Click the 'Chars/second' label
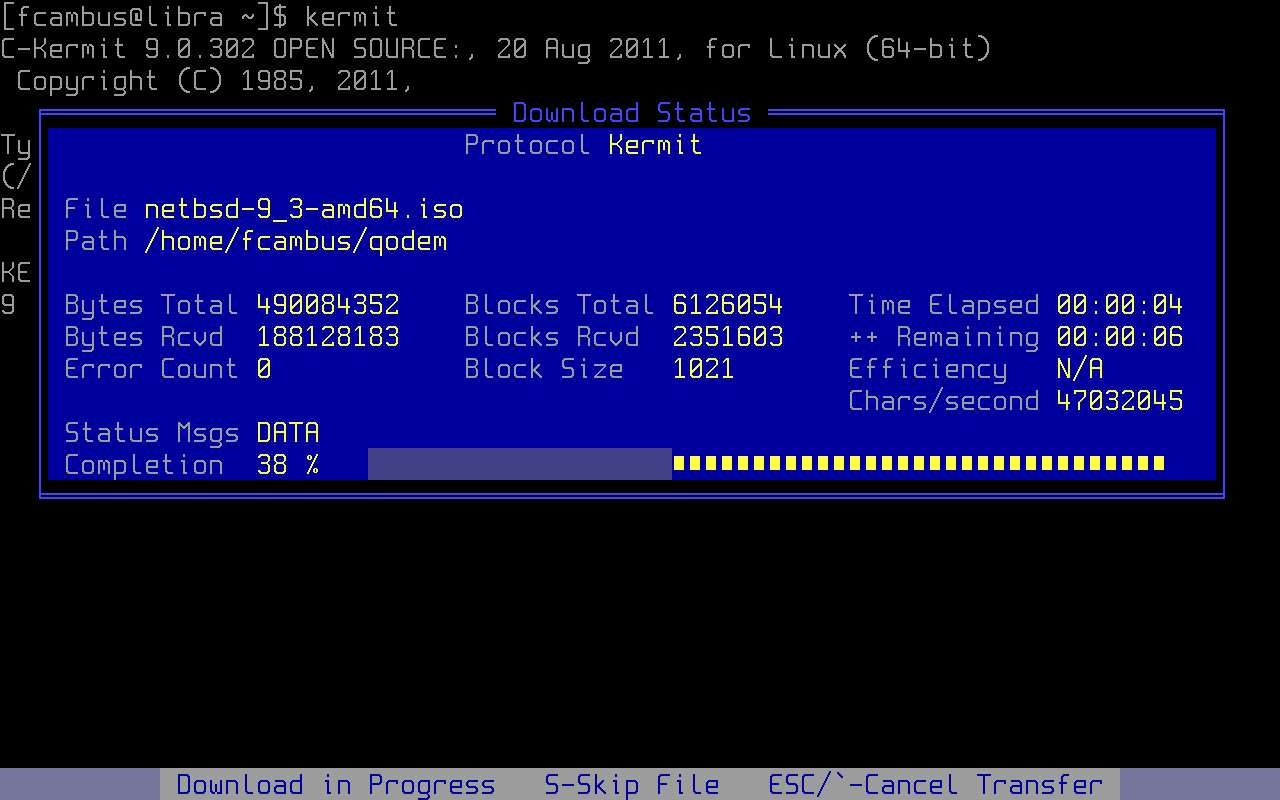The width and height of the screenshot is (1280, 800). point(944,401)
